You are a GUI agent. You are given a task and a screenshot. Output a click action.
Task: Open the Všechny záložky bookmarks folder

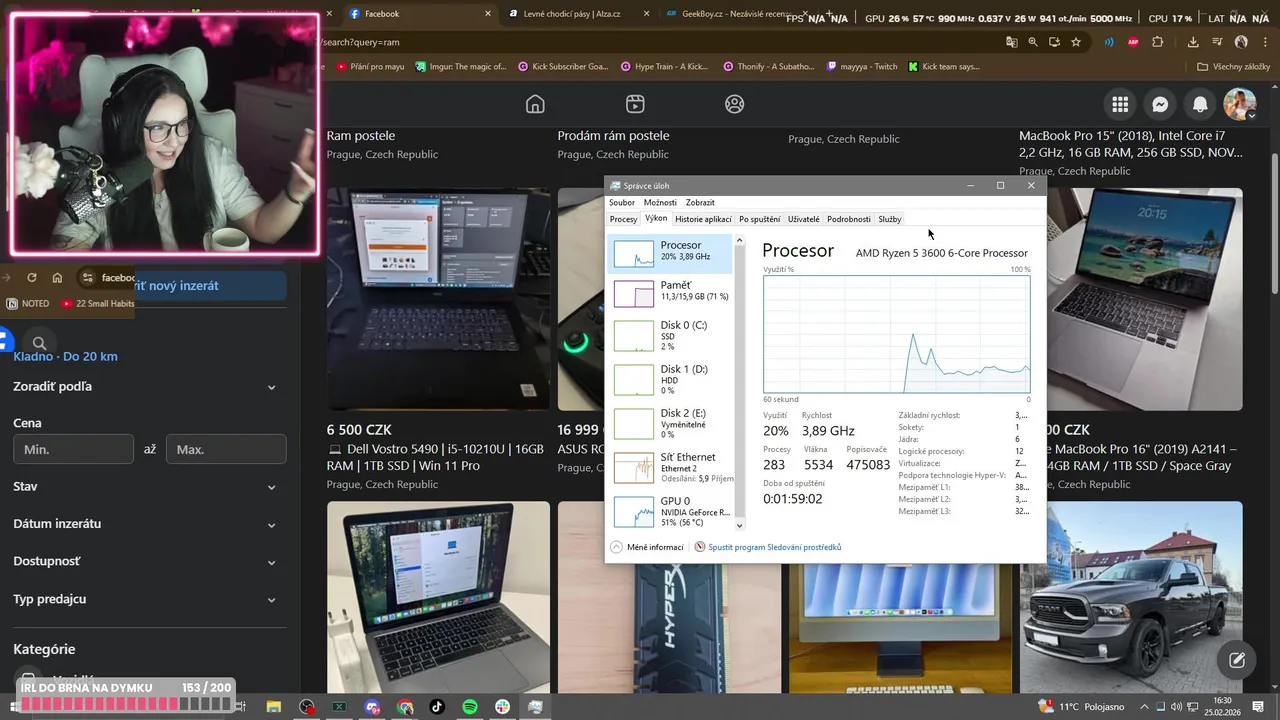click(1234, 67)
